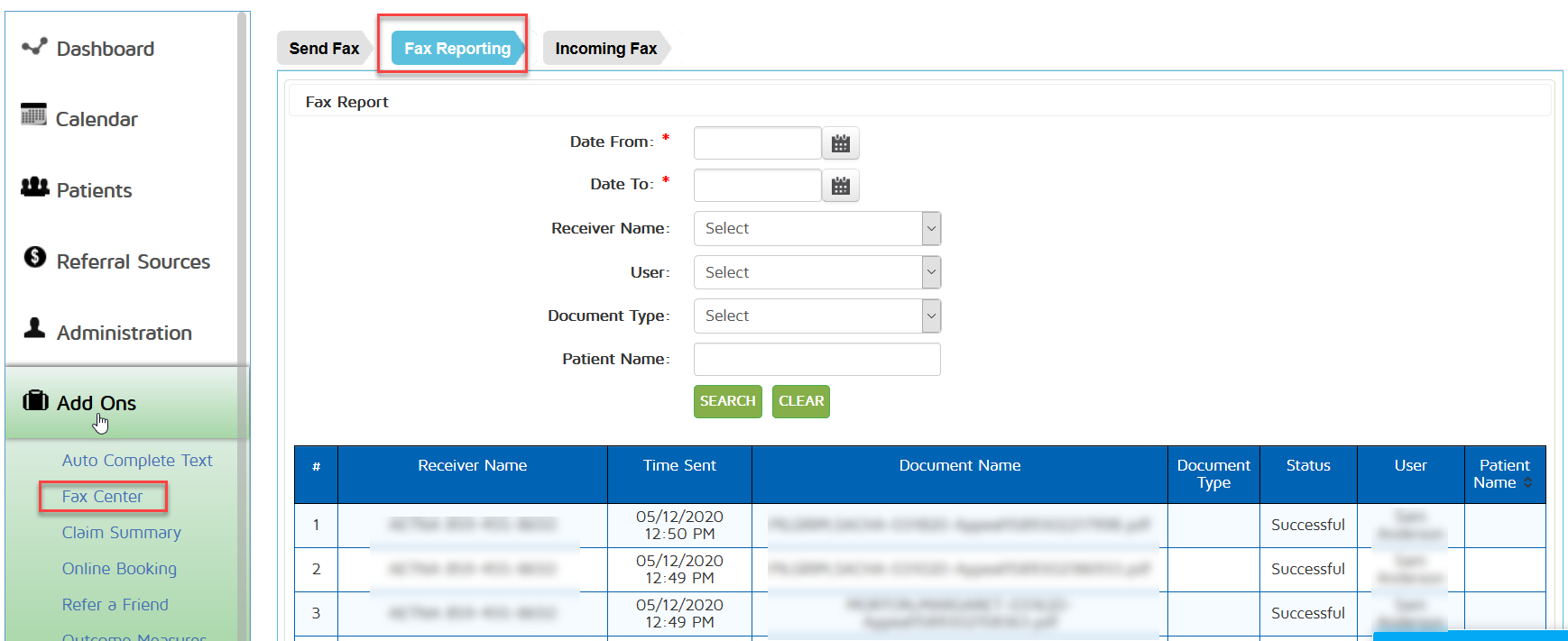Expand the User dropdown
This screenshot has width=1568, height=641.
(x=931, y=272)
